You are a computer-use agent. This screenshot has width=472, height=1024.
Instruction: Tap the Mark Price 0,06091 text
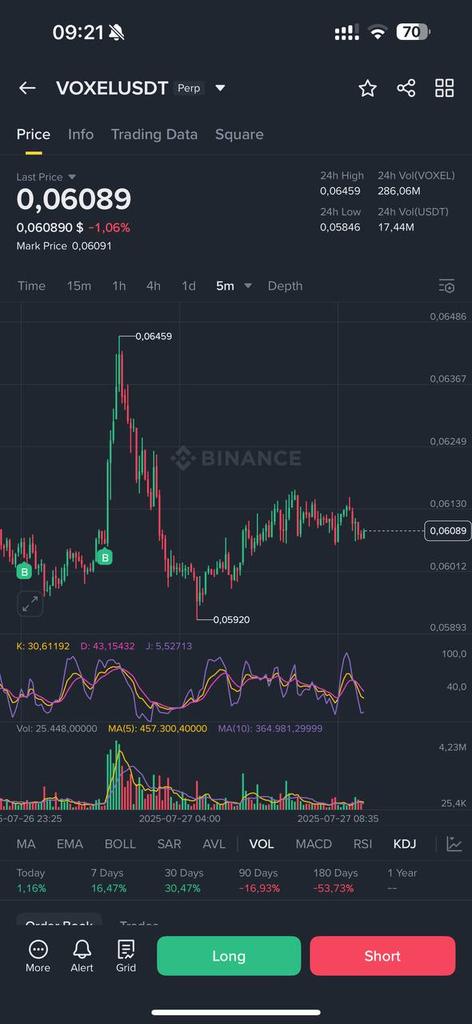click(x=64, y=246)
